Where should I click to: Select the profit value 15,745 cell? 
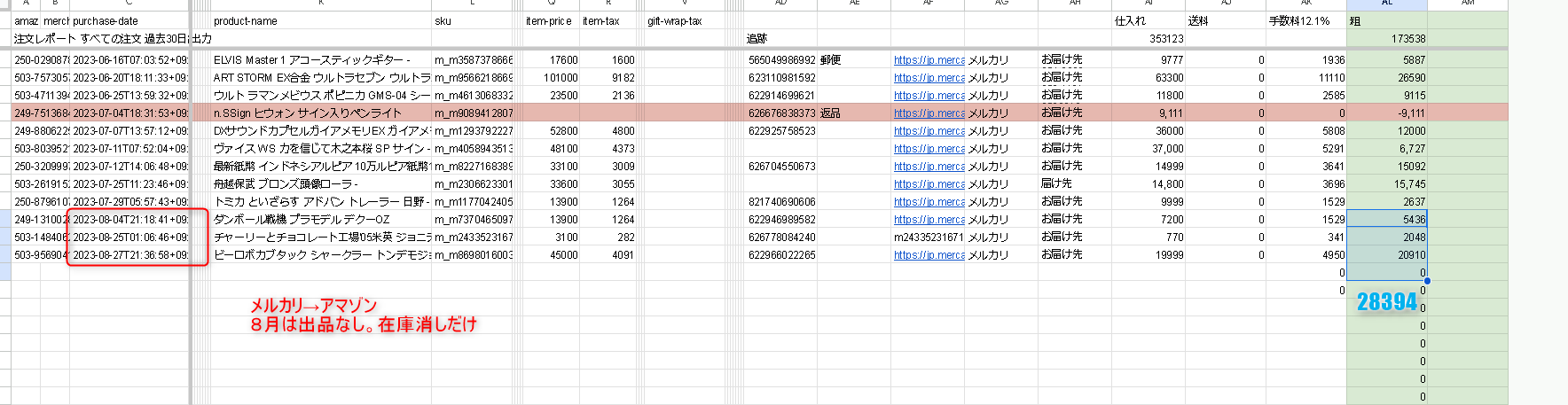coord(1387,184)
